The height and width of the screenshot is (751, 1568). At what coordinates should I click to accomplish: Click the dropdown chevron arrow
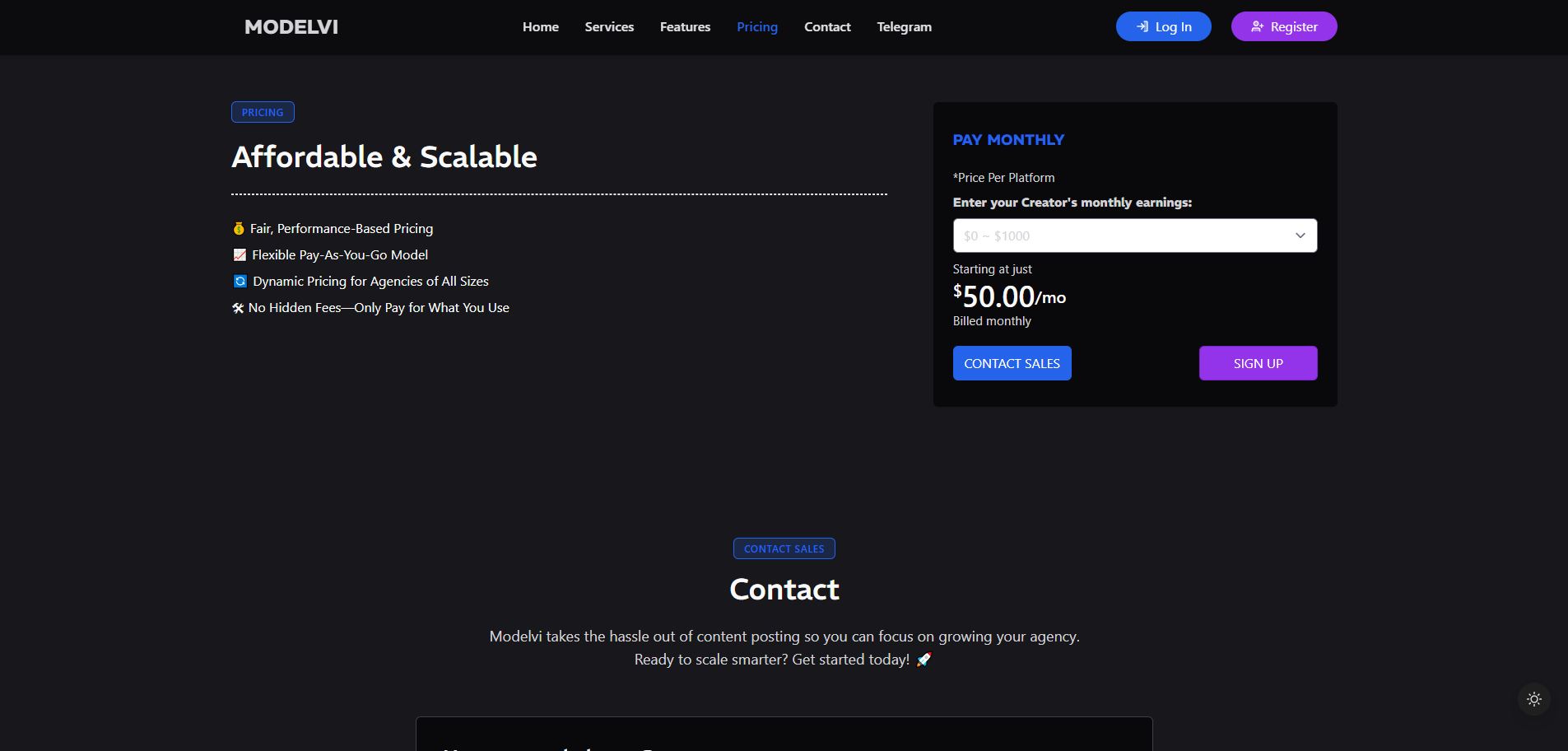coord(1300,236)
